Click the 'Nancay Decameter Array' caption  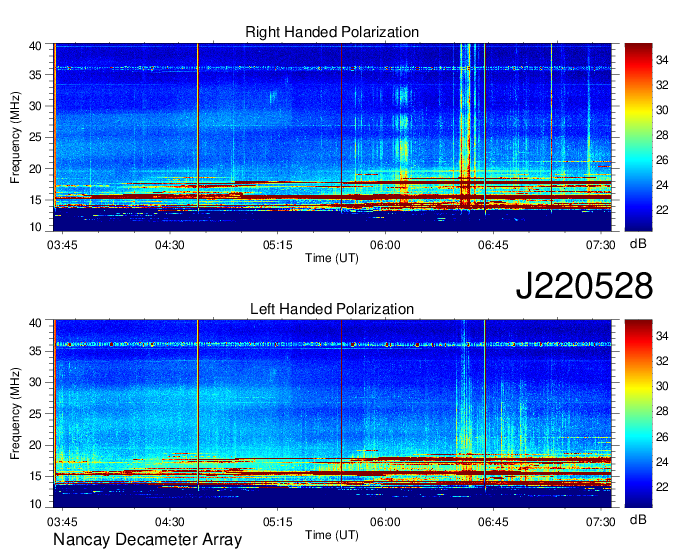click(147, 539)
